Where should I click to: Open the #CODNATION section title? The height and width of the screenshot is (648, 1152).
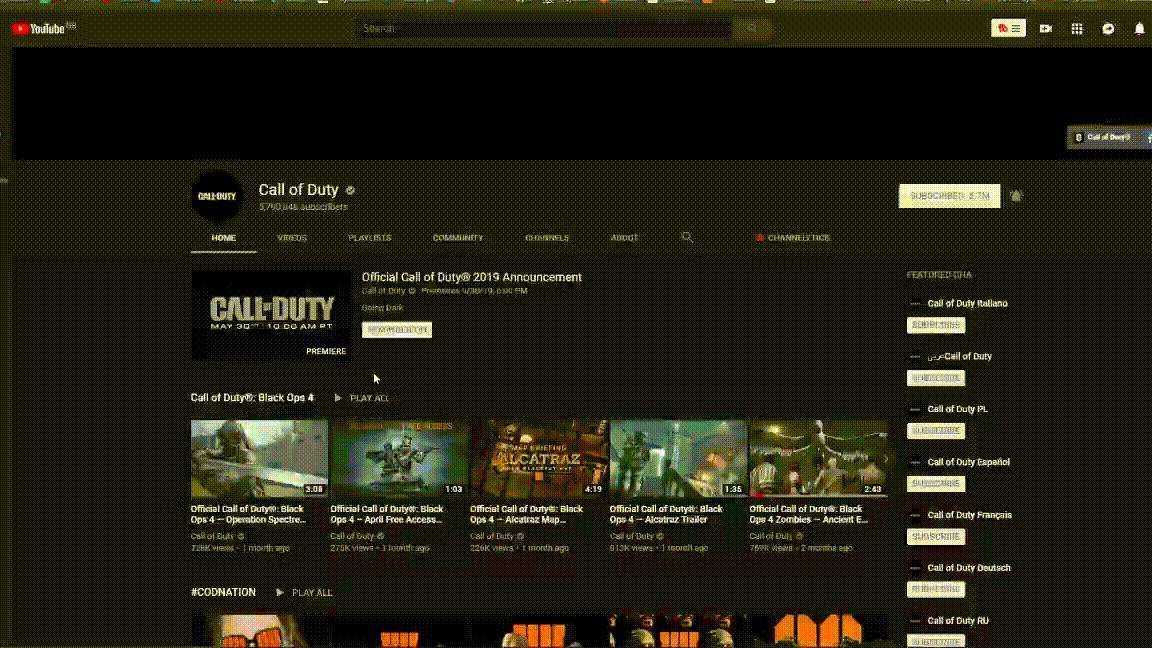point(223,592)
